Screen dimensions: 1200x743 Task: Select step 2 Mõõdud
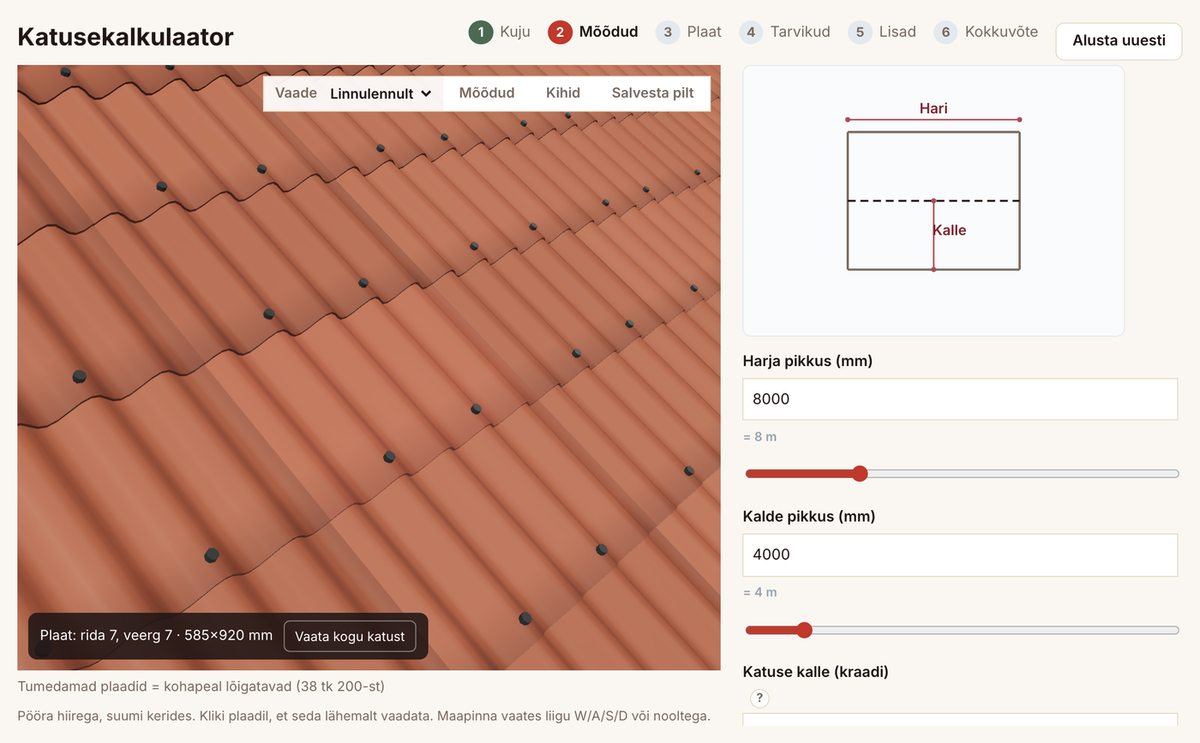click(x=593, y=32)
